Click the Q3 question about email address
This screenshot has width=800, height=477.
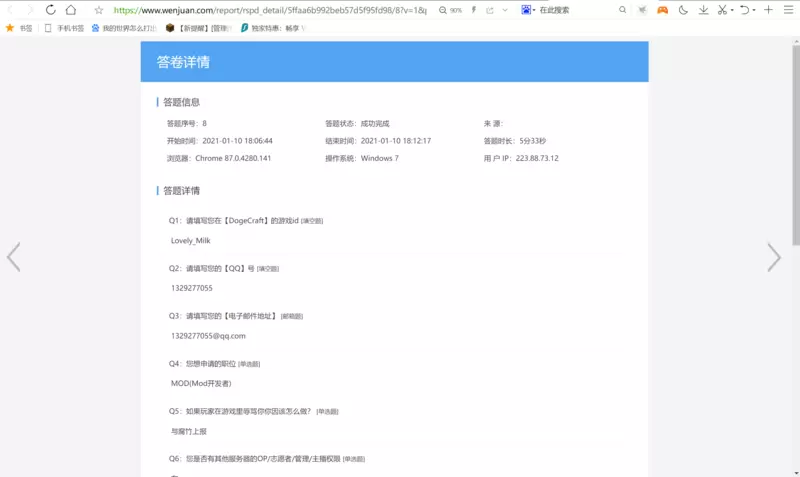[236, 316]
